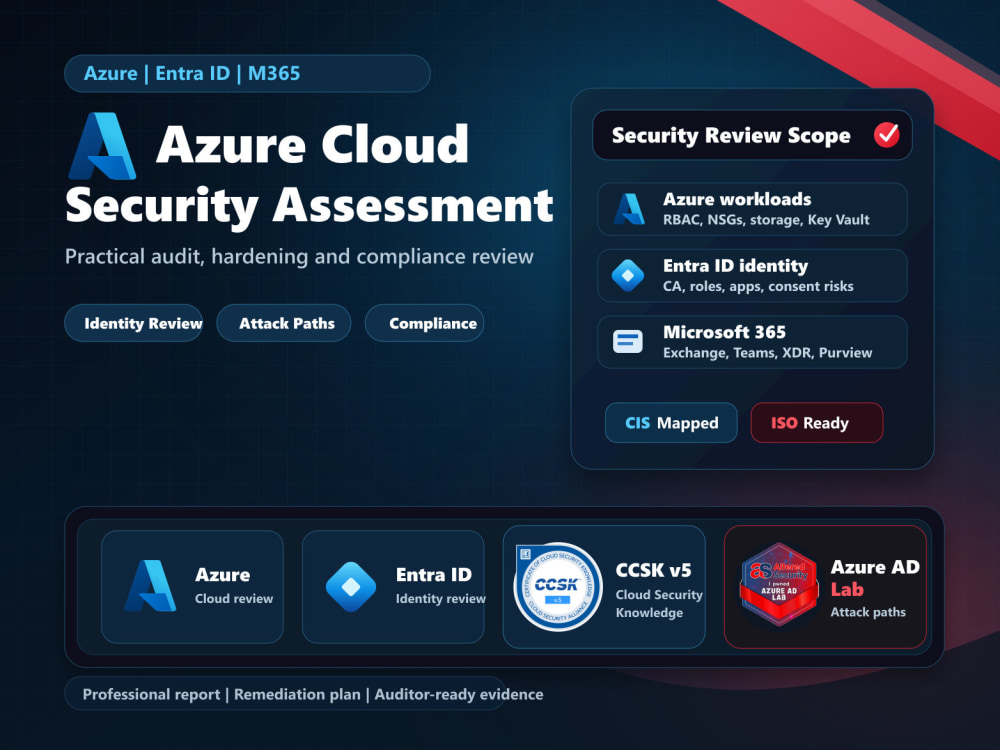Click 'CA, roles, apps, consent risks' text

click(x=758, y=286)
